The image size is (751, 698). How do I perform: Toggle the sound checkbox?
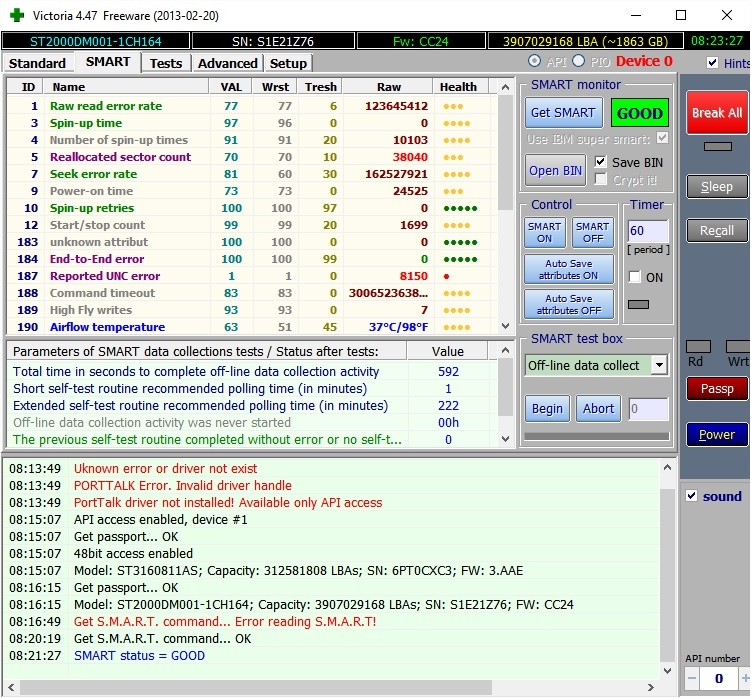coord(691,496)
